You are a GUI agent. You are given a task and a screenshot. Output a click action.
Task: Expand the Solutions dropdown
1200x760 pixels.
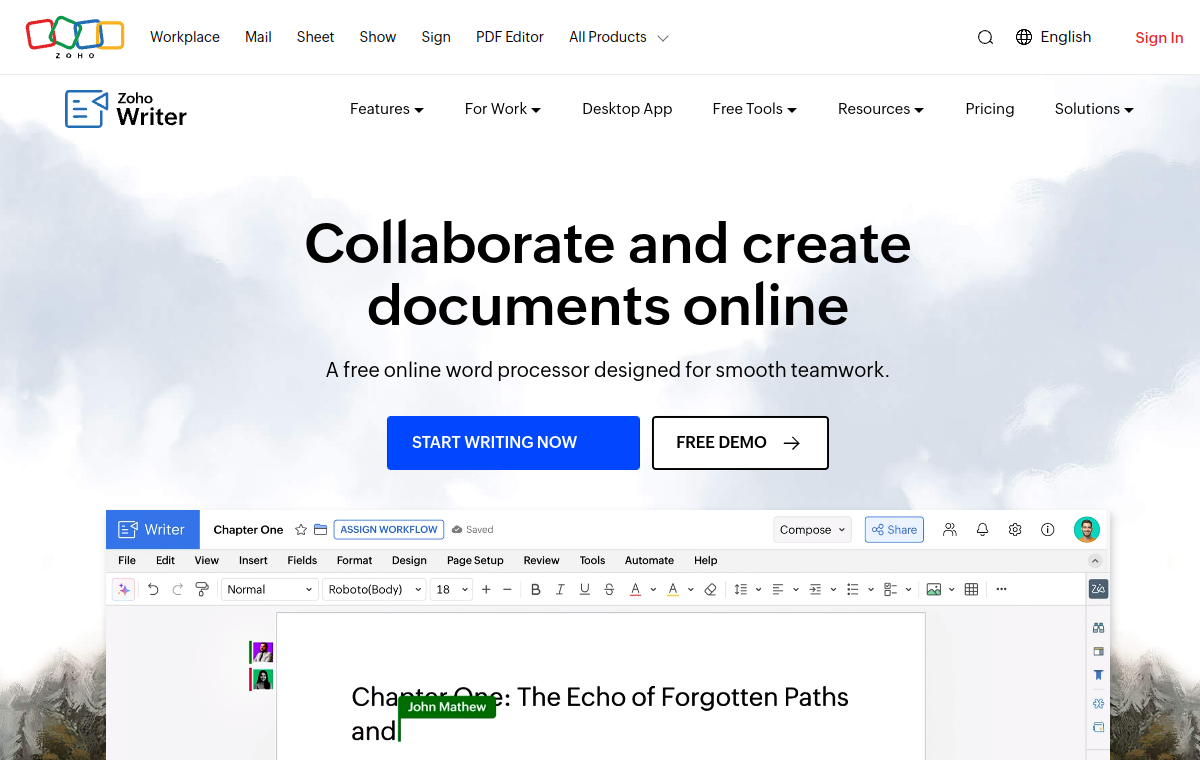click(1094, 109)
